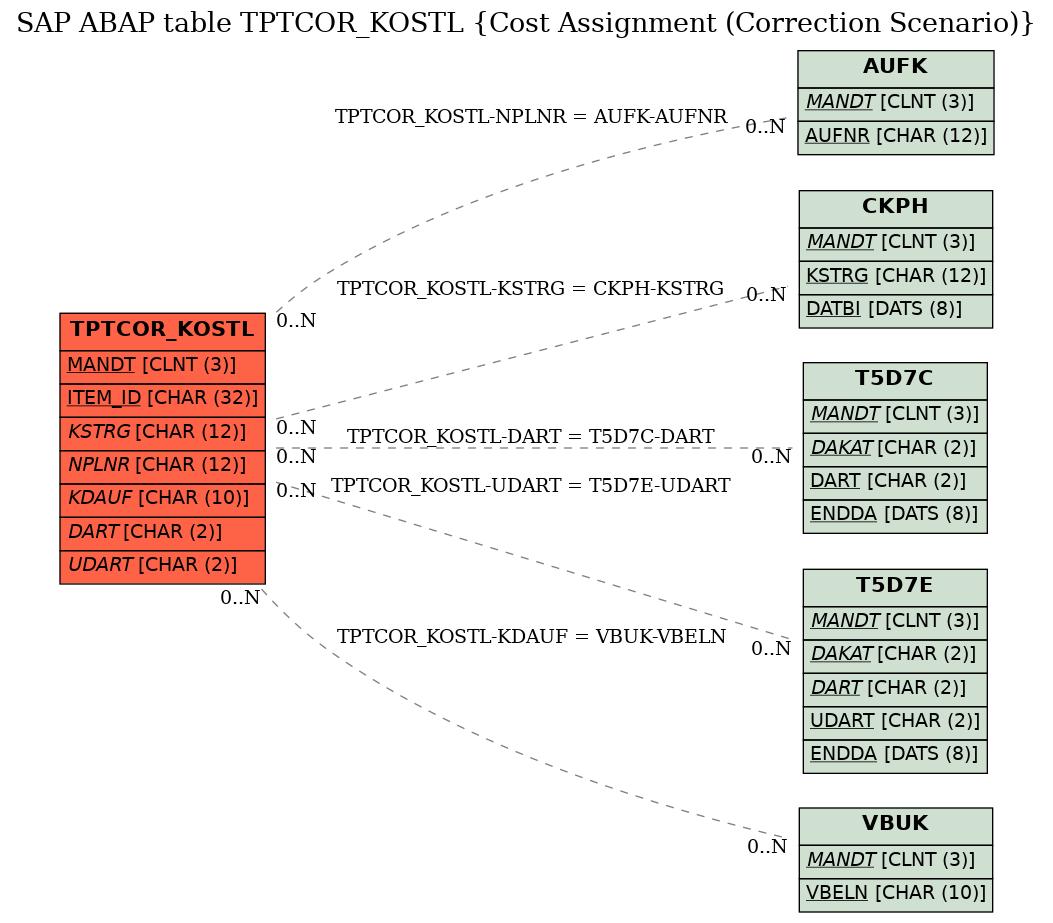Select DAKAT [CHAR (2)] in T5D7C table
The height and width of the screenshot is (923, 1053).
[x=895, y=449]
